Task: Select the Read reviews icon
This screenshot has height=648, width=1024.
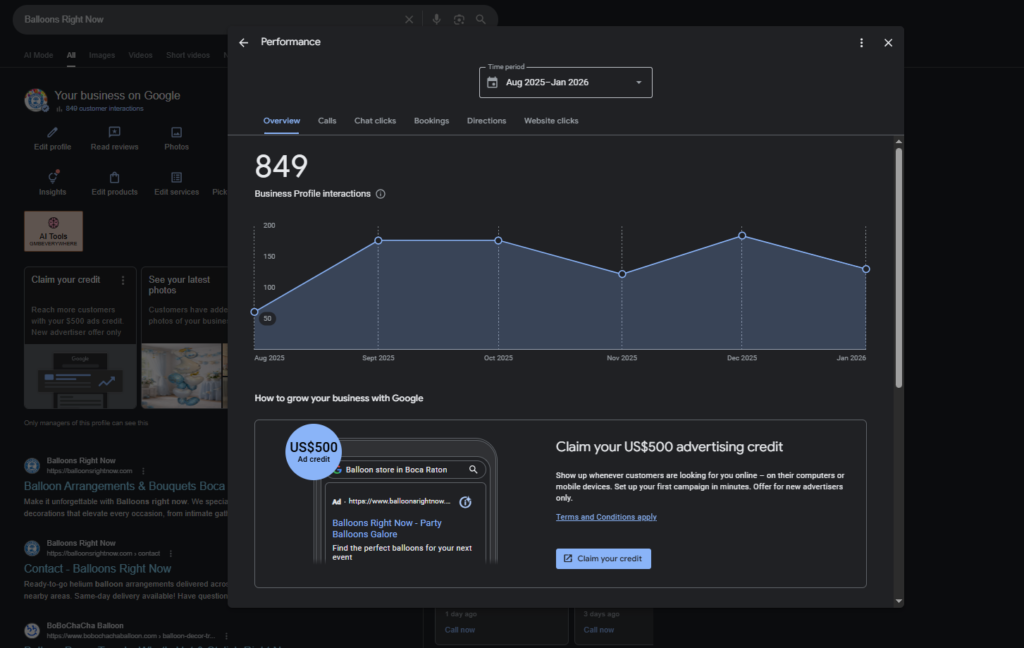Action: (x=114, y=130)
